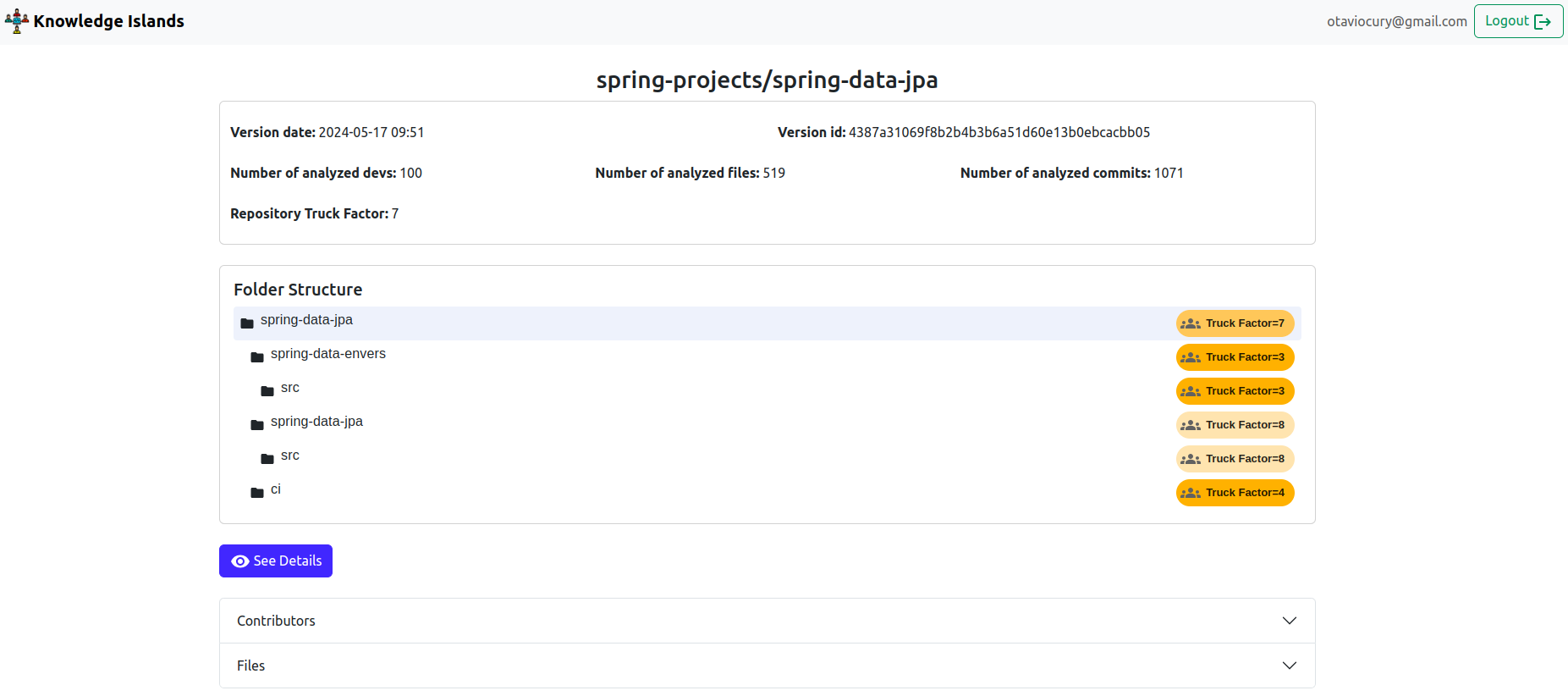The image size is (1568, 696).
Task: Click the logout arrow icon
Action: click(x=1543, y=22)
